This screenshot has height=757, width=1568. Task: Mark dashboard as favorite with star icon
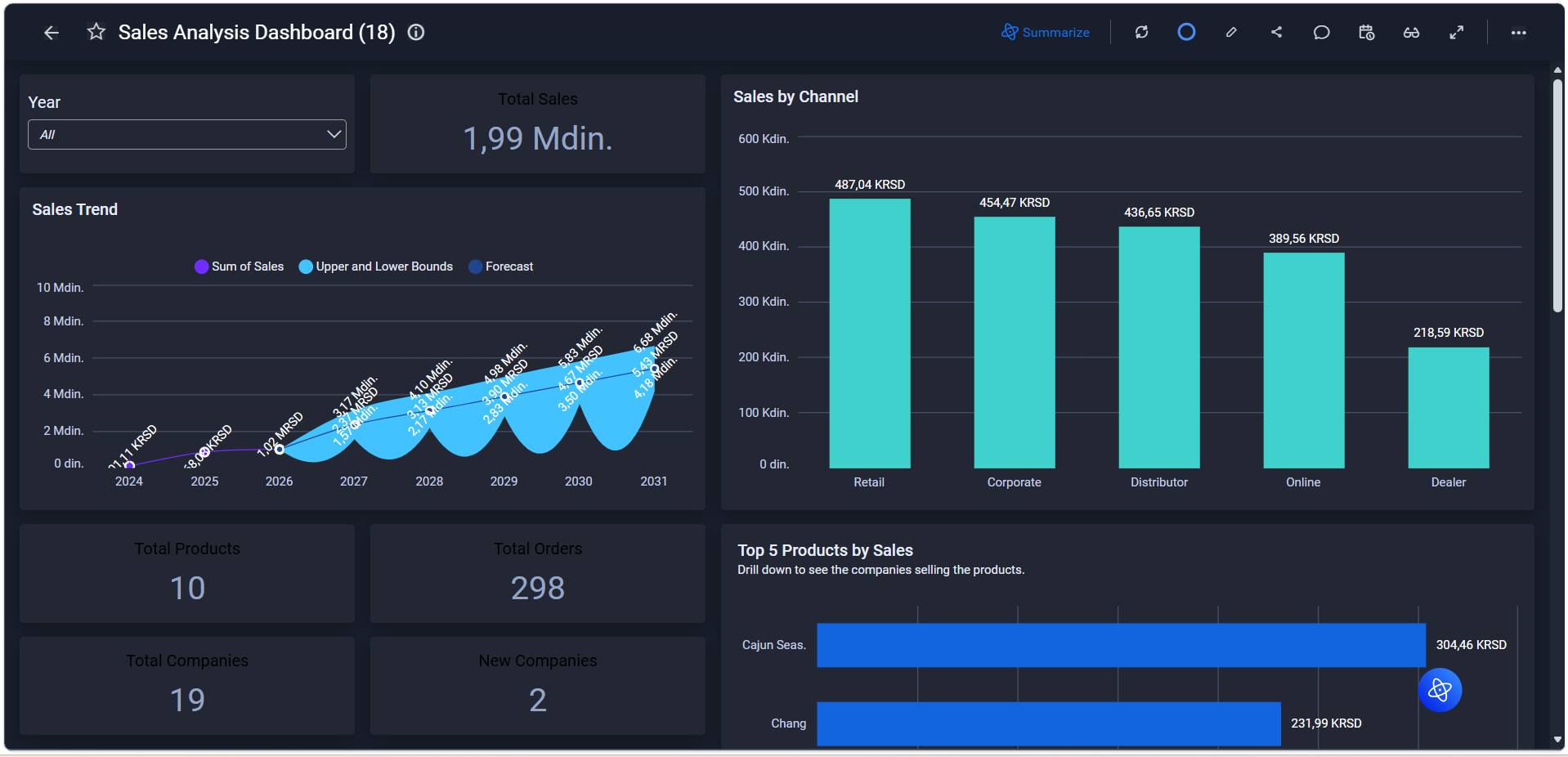(x=96, y=32)
